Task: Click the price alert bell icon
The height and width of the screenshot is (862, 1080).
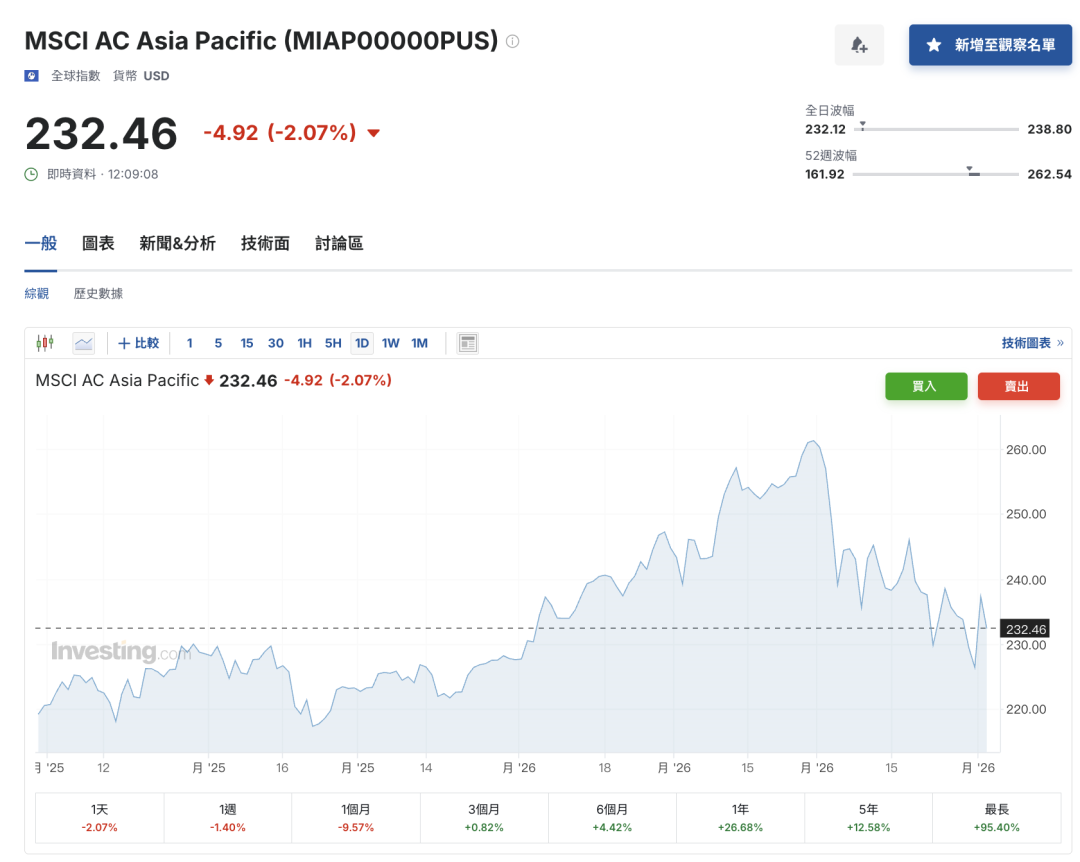Action: coord(859,45)
